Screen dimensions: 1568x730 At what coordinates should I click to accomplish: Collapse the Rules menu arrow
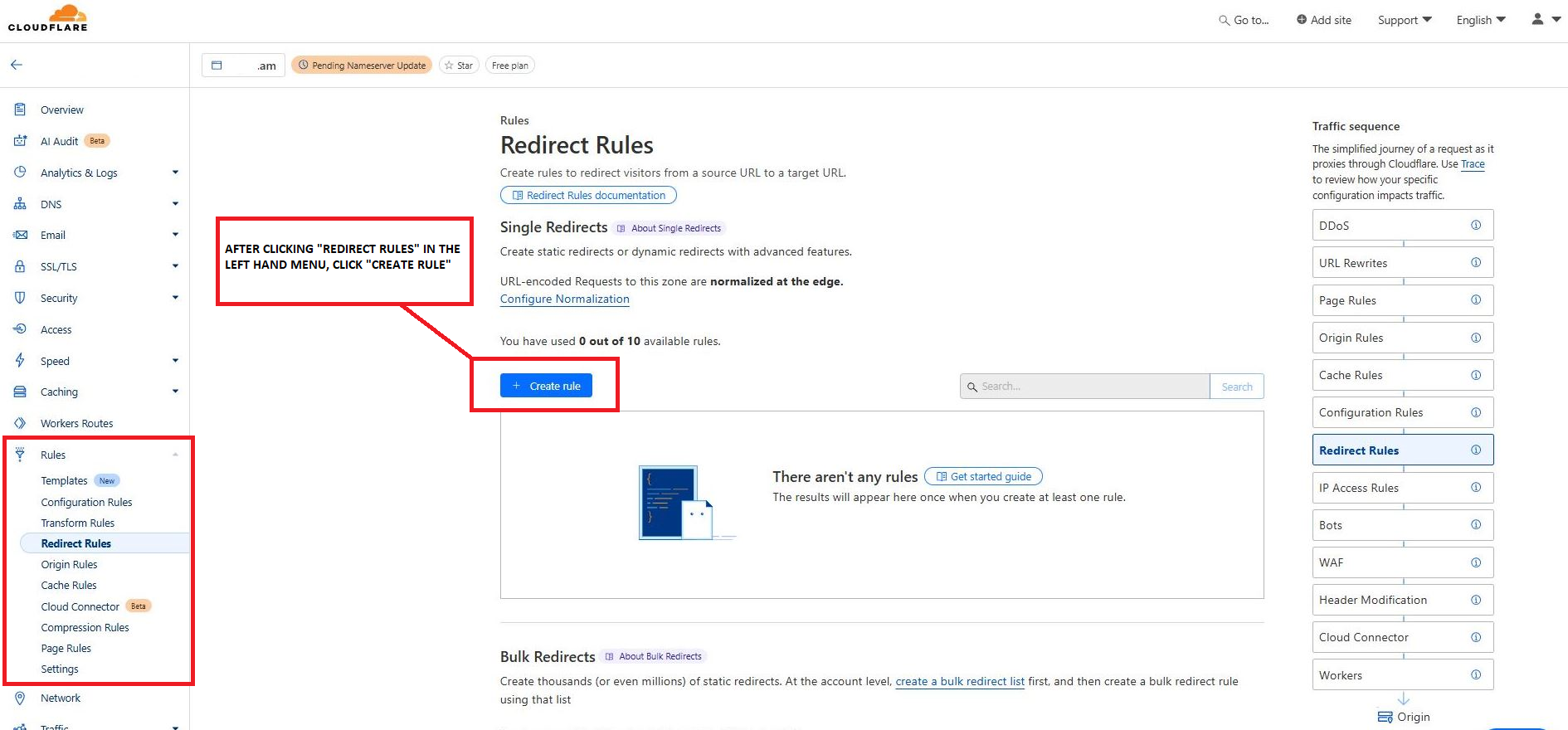[175, 455]
